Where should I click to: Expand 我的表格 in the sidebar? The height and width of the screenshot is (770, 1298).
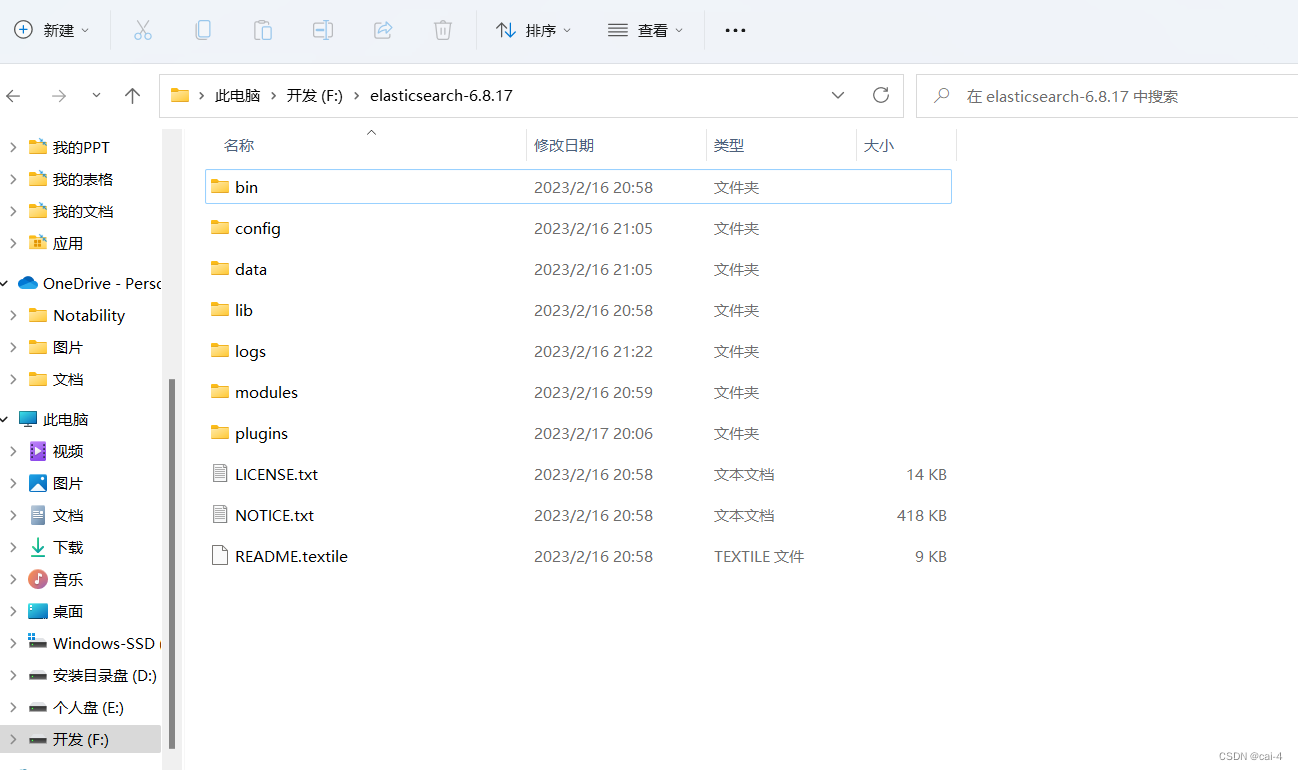tap(13, 179)
